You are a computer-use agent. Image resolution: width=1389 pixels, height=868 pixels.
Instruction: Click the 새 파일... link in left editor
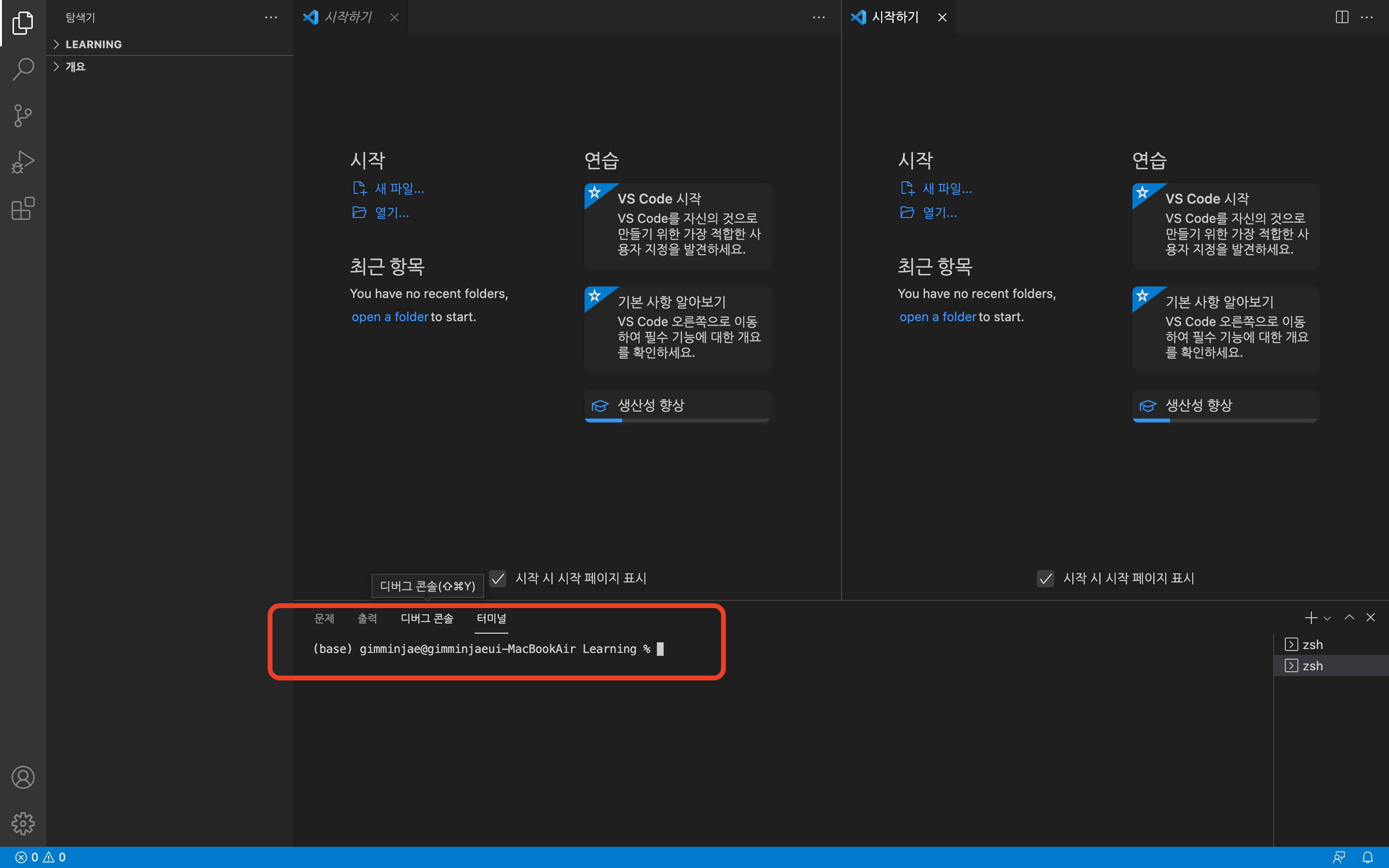pyautogui.click(x=399, y=188)
